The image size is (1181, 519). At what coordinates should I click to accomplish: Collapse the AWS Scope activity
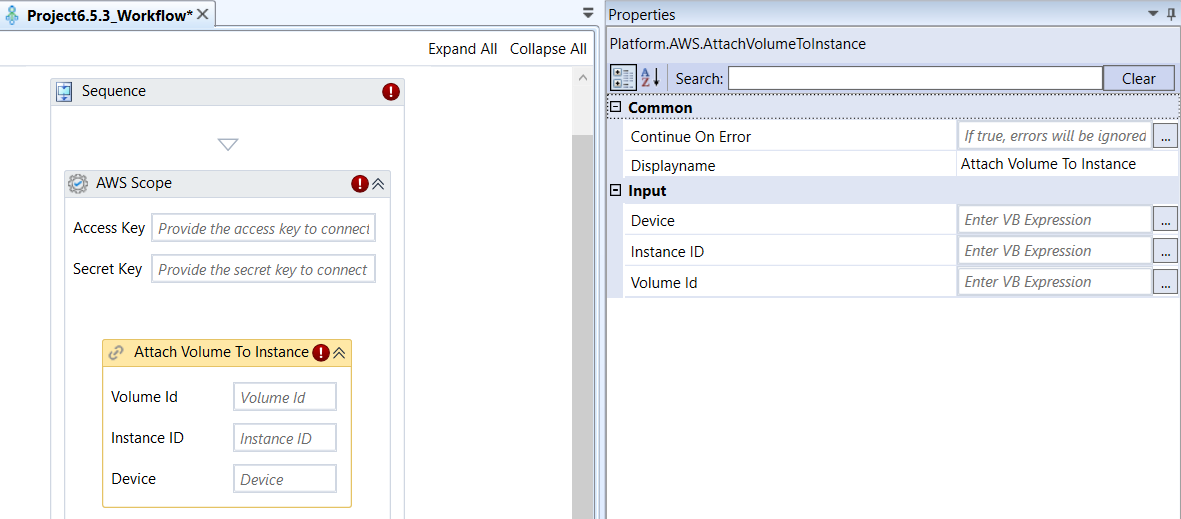pyautogui.click(x=378, y=184)
